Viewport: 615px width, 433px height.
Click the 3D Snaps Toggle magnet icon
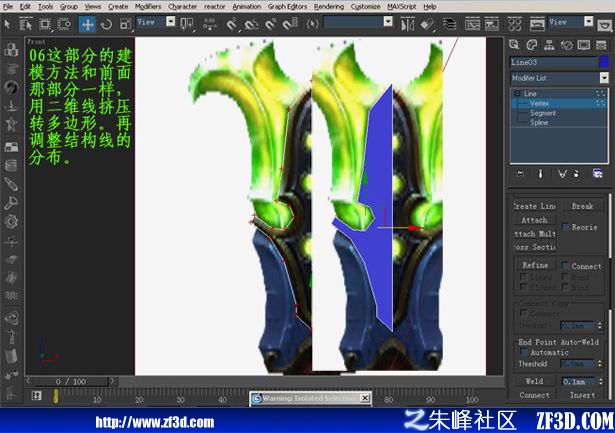(231, 24)
